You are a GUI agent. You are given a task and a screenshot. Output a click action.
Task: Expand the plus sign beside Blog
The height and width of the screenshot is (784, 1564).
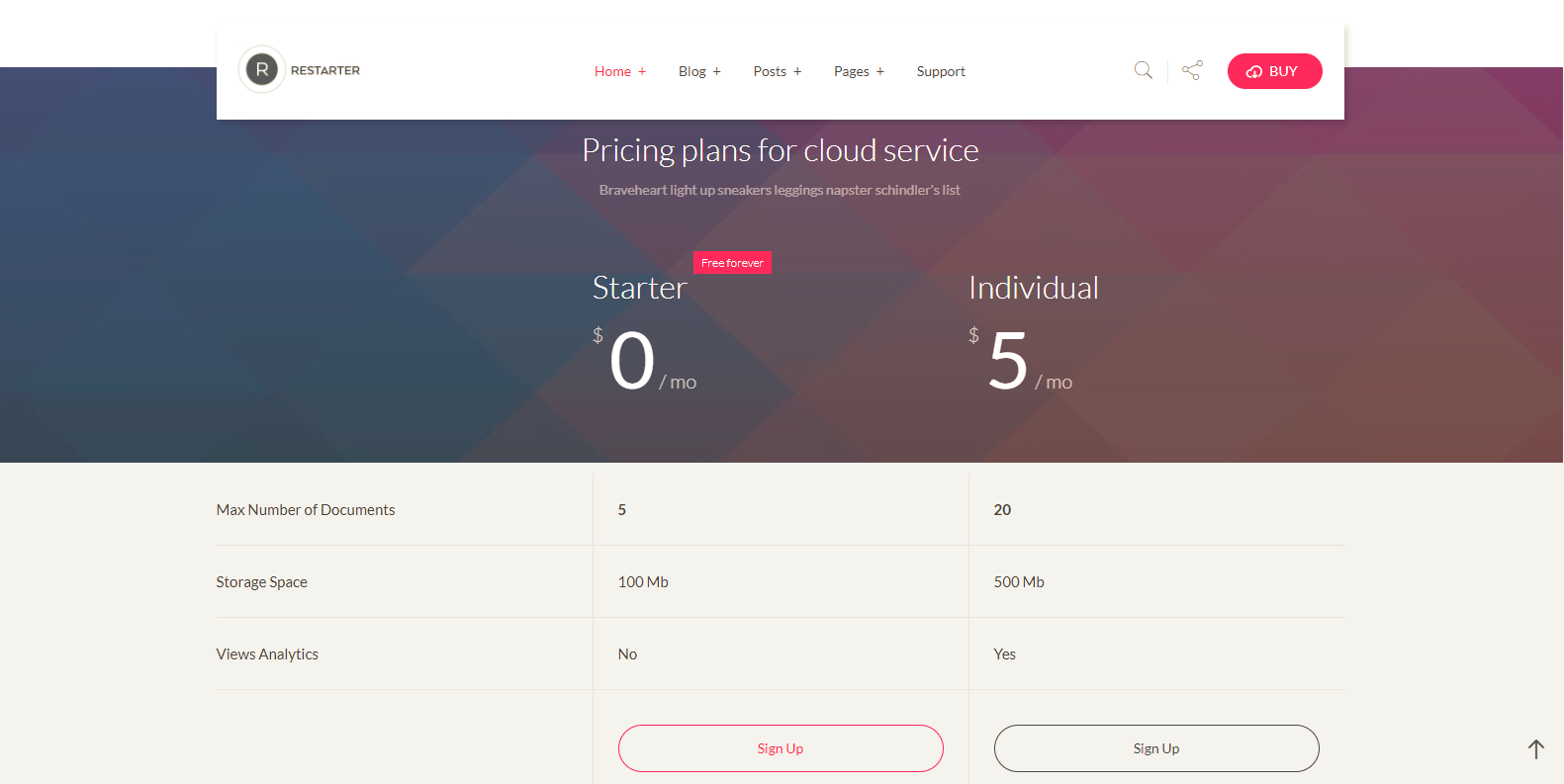(717, 72)
